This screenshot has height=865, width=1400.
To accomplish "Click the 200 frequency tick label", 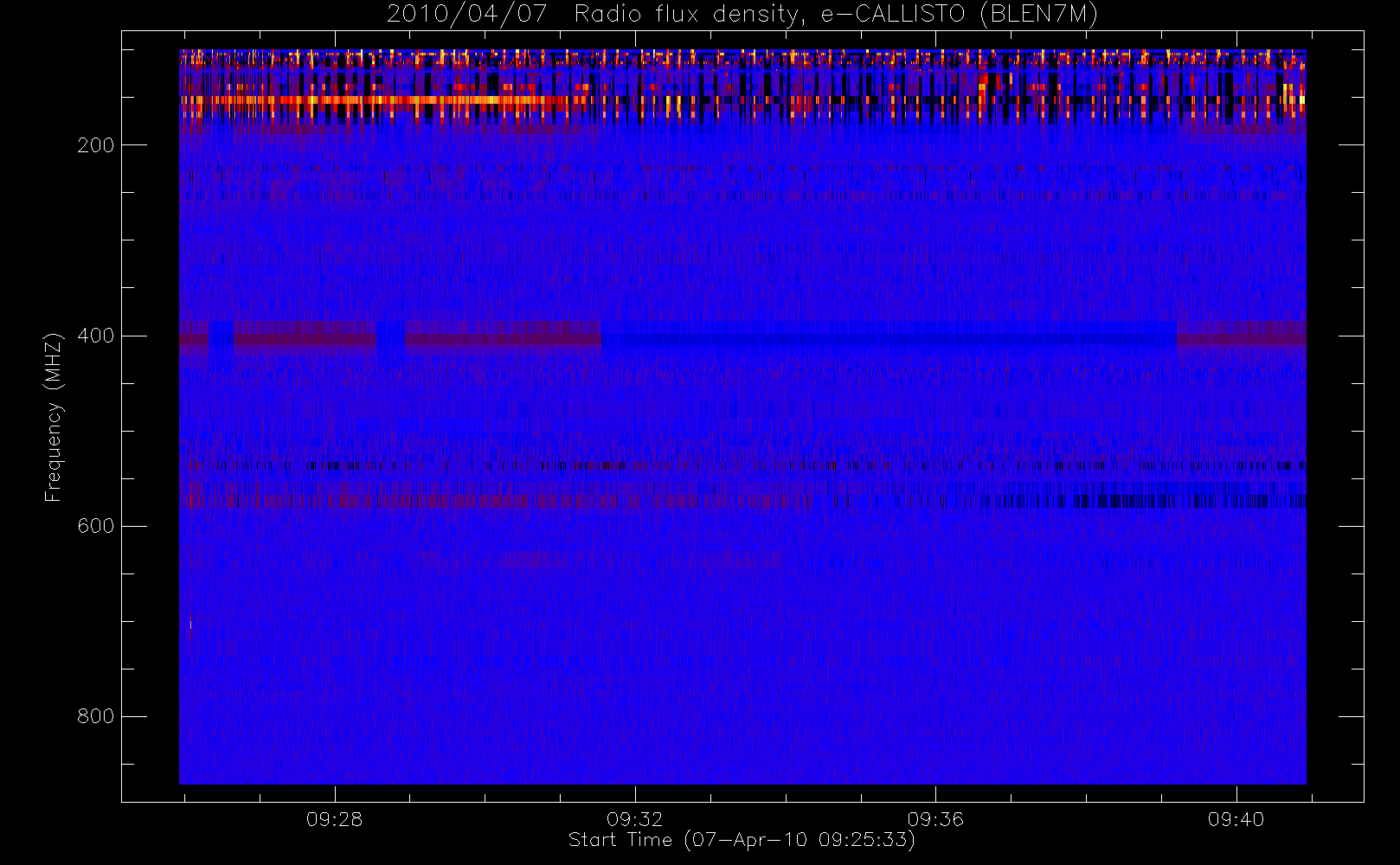I will (95, 145).
